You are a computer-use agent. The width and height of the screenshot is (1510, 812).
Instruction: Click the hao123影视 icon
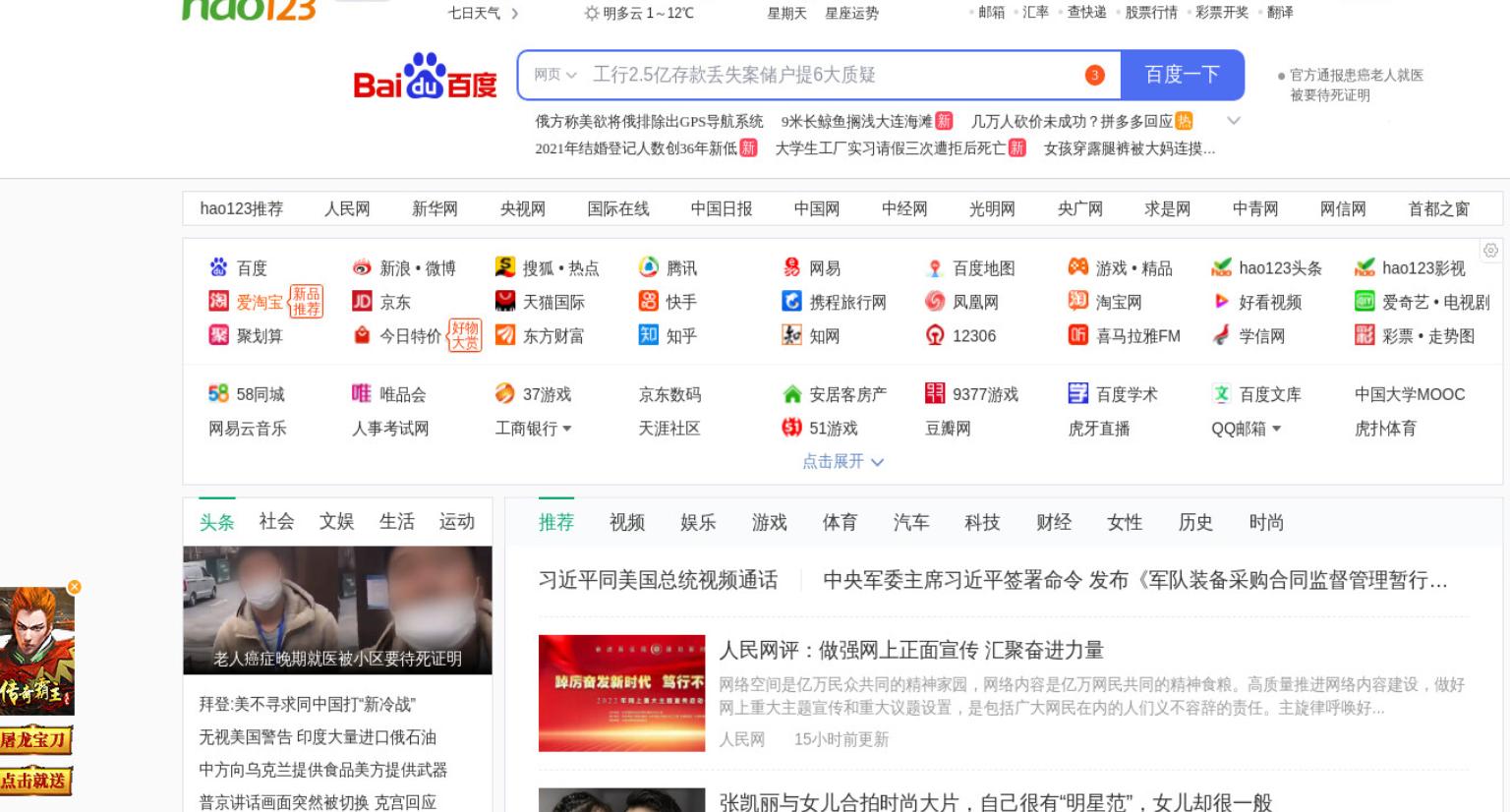click(1365, 267)
